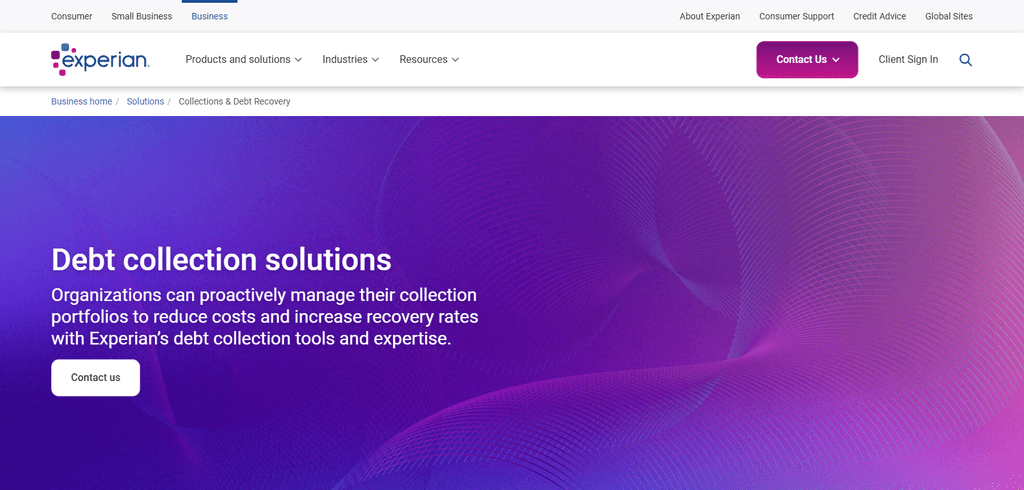Screen dimensions: 1024x490
Task: Open About Experian link
Action: (710, 16)
